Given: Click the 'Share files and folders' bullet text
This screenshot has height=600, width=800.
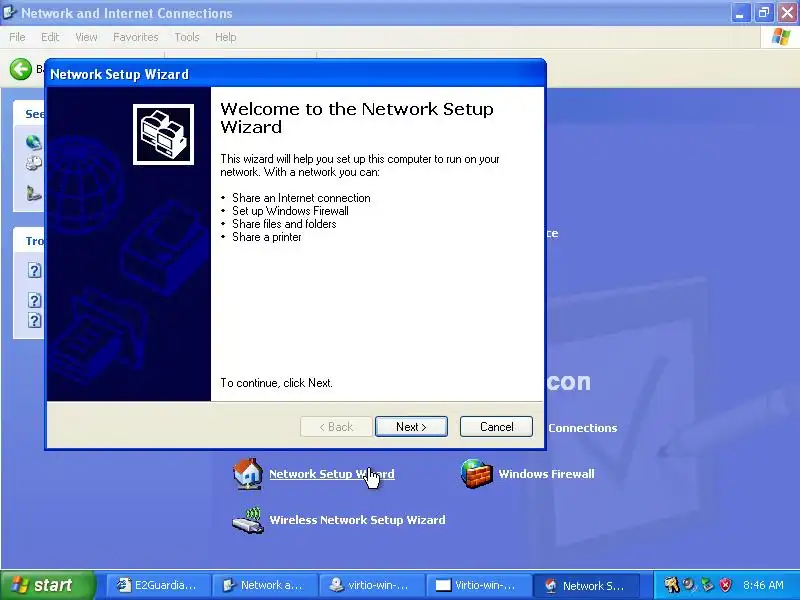Looking at the screenshot, I should [x=284, y=224].
